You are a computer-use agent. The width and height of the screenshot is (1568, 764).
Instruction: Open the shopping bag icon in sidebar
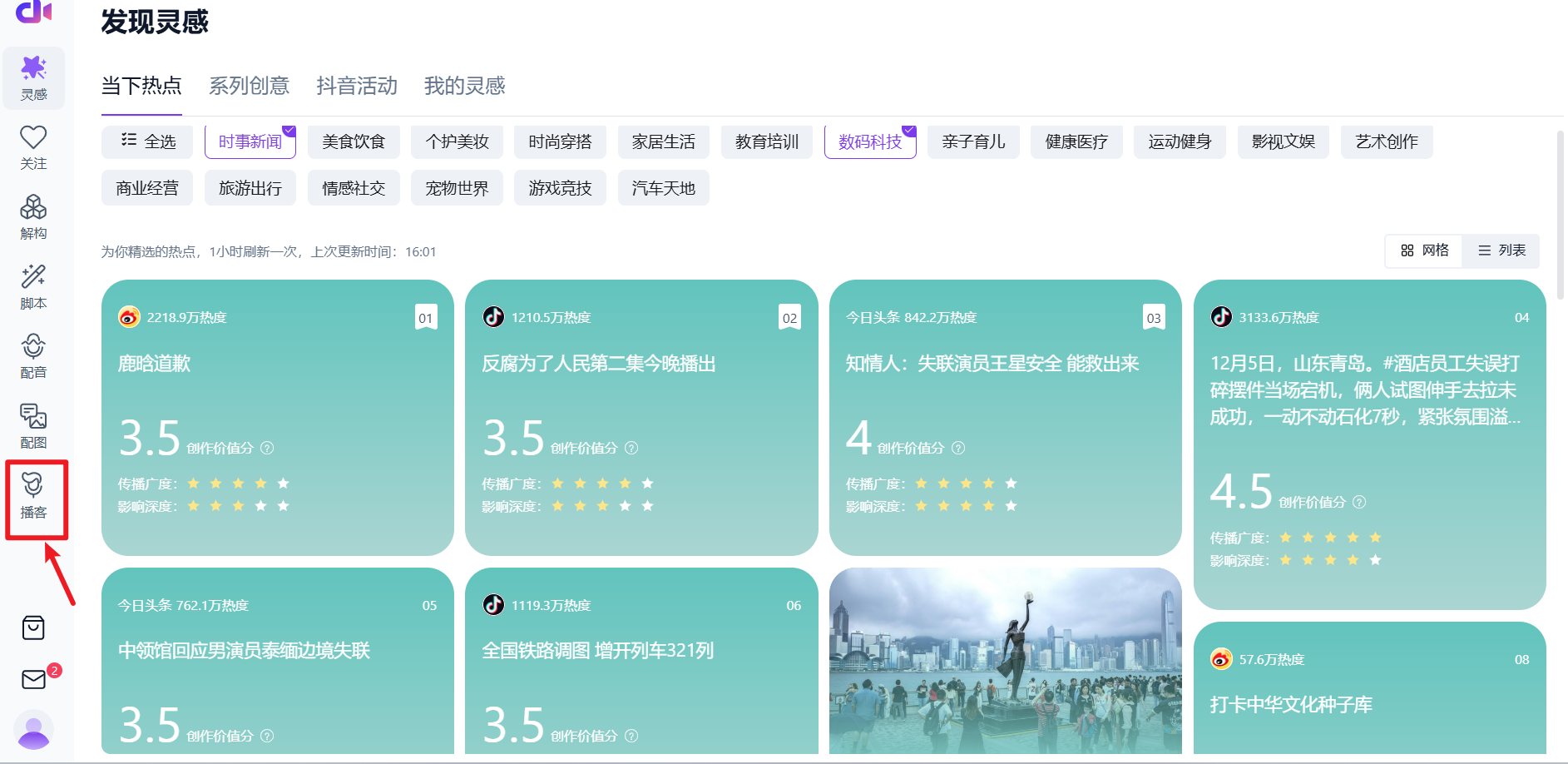pyautogui.click(x=33, y=628)
